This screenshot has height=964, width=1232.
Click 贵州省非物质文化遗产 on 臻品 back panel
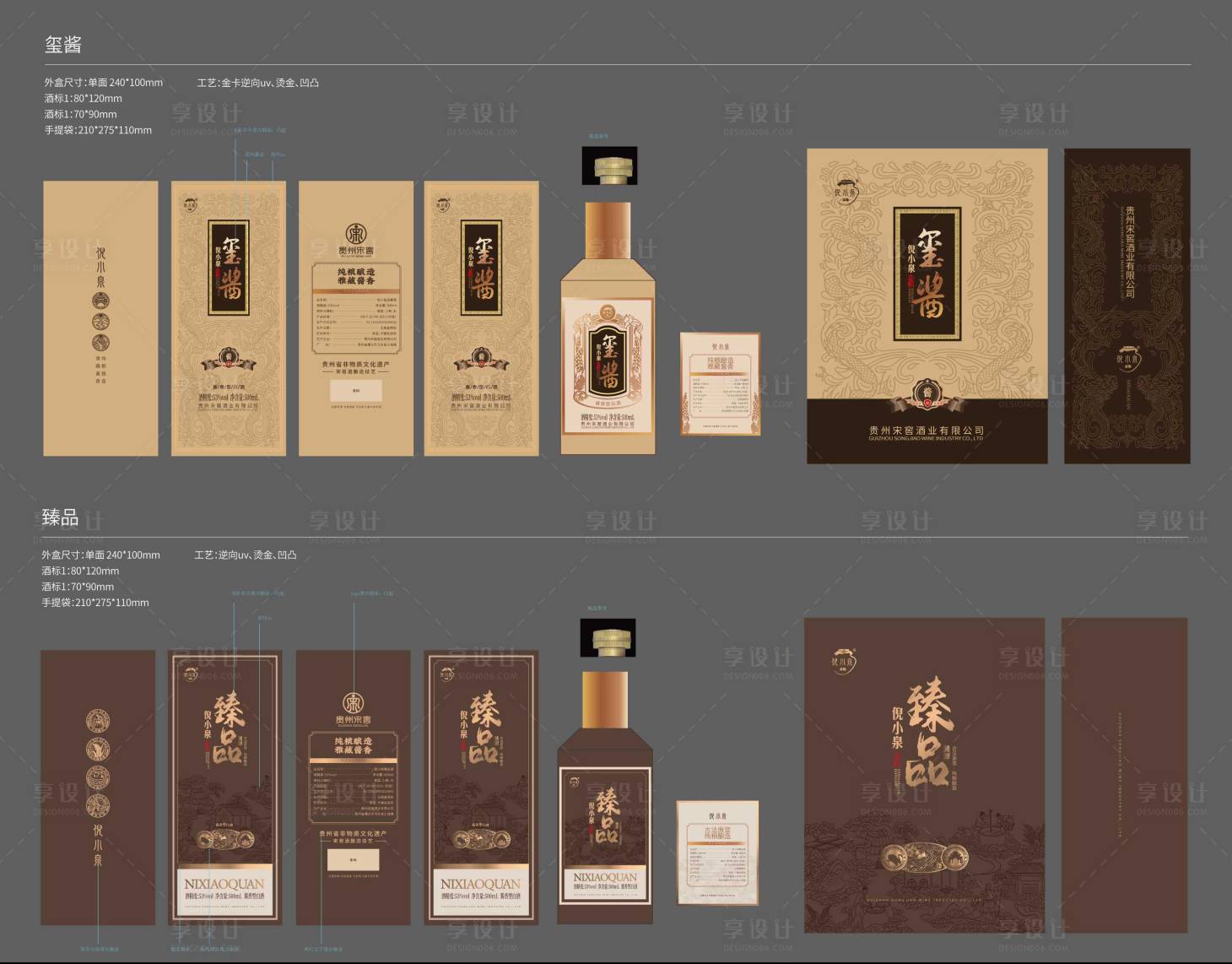[353, 833]
